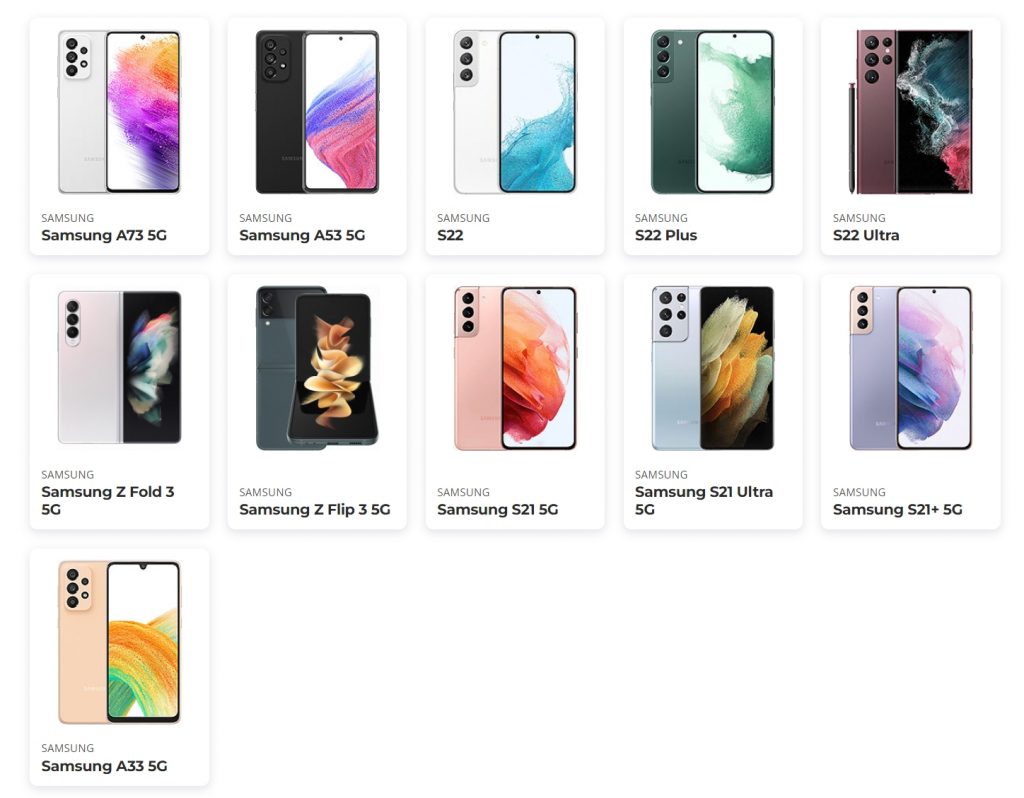Open the Z Flip 3 5G phone image

click(x=317, y=368)
